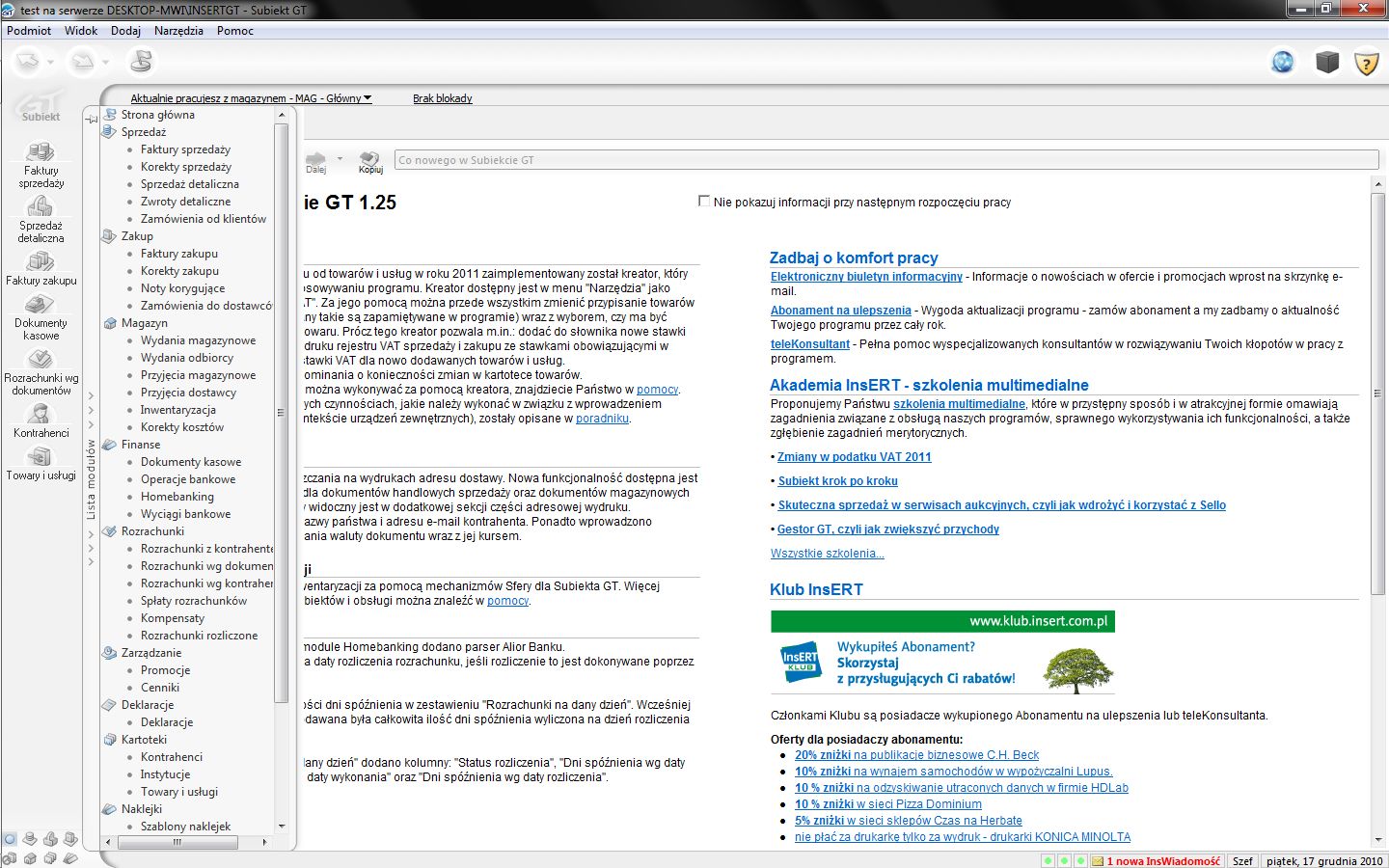Viewport: 1389px width, 868px height.
Task: Select 'Zwroty detaliczne' in module tree
Action: click(186, 202)
